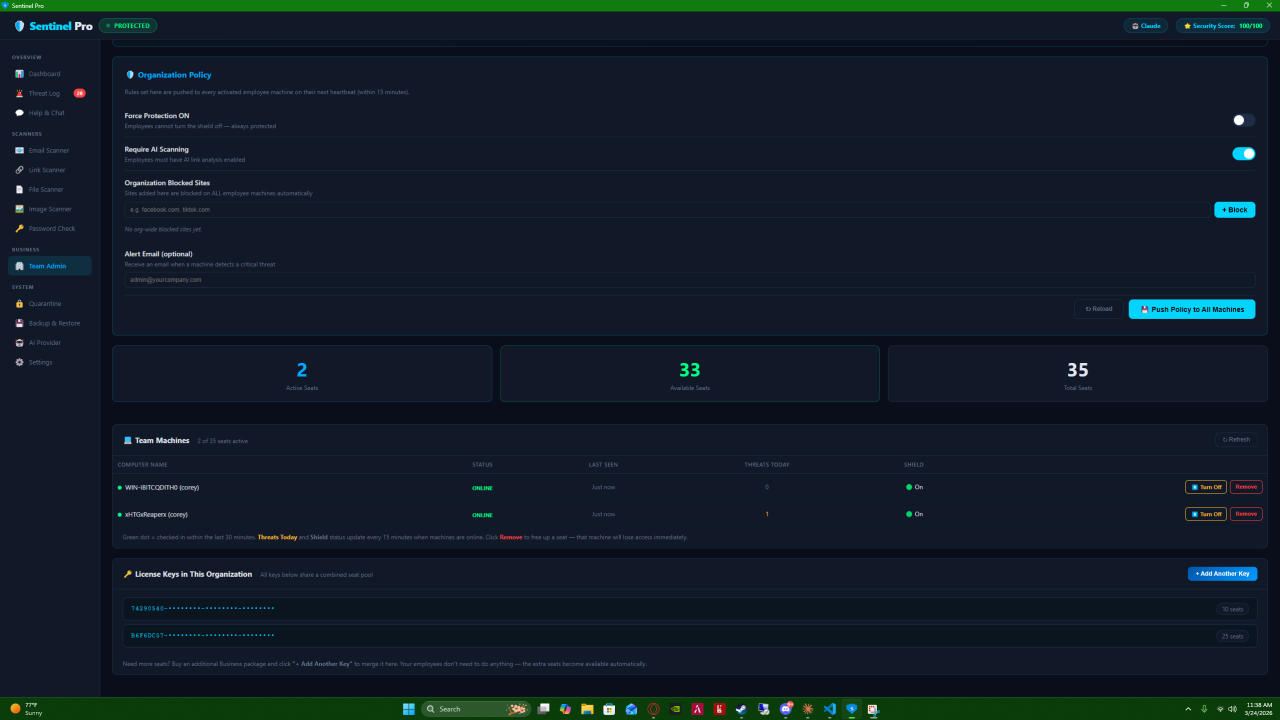The image size is (1280, 720).
Task: Click the '33' Available Seats card
Action: tap(690, 373)
